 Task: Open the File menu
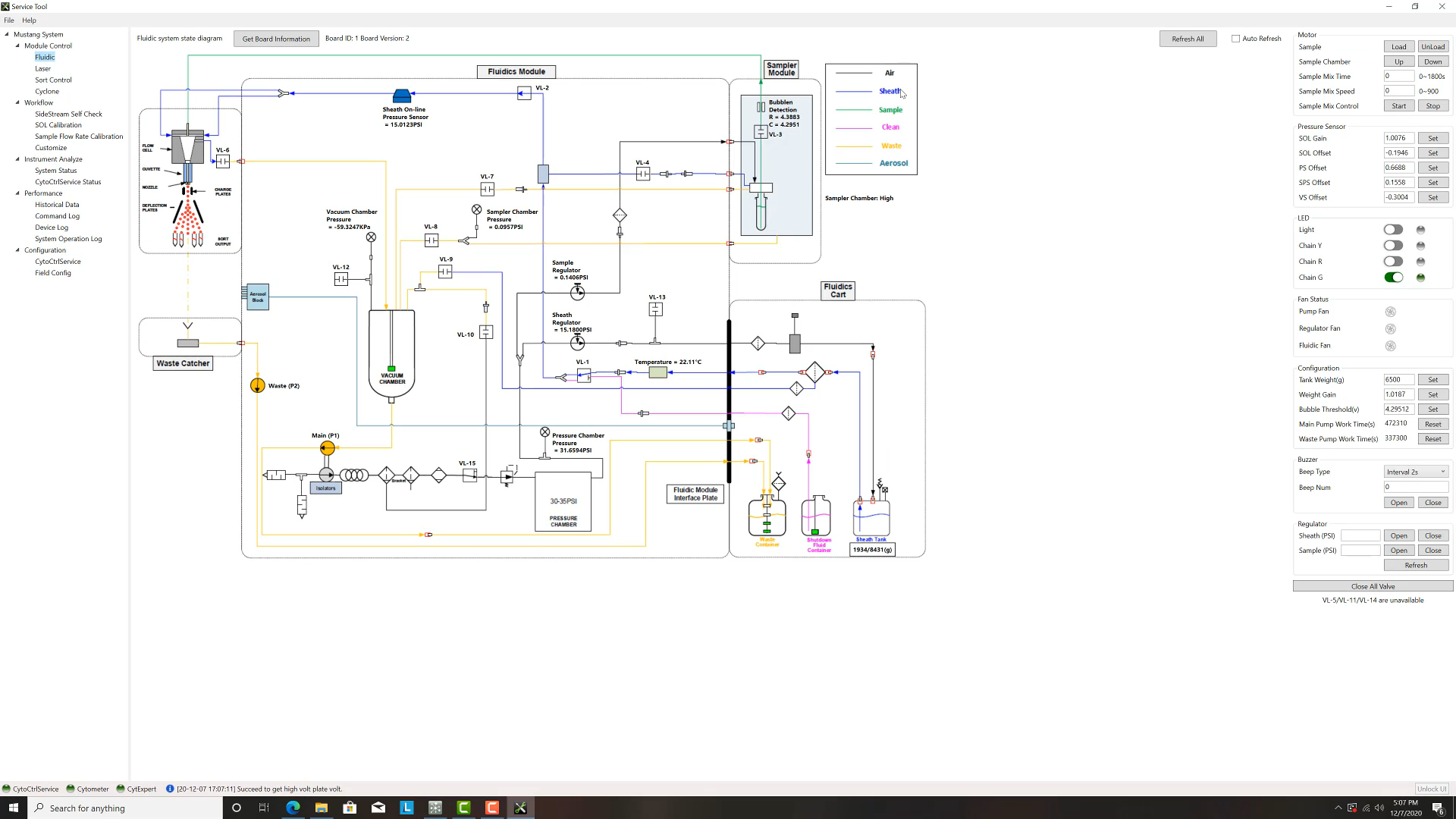(9, 20)
